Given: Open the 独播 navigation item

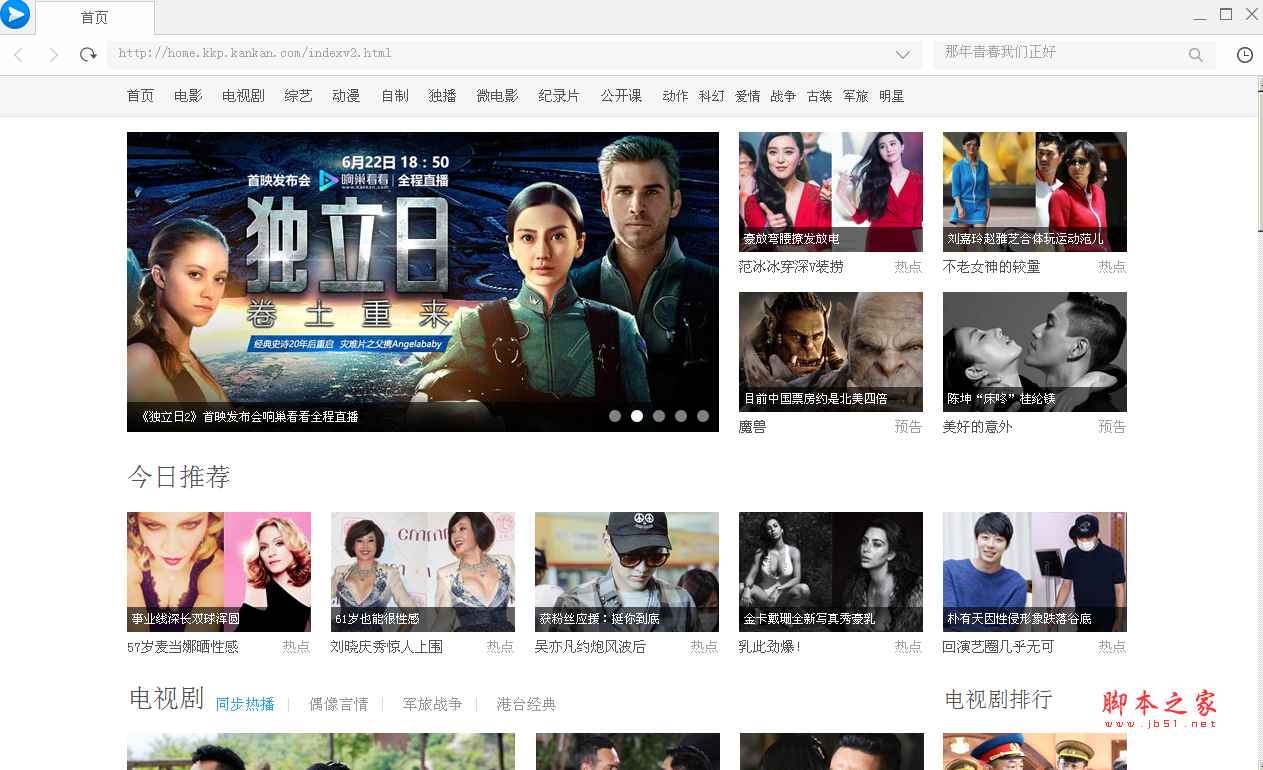Looking at the screenshot, I should click(x=442, y=96).
